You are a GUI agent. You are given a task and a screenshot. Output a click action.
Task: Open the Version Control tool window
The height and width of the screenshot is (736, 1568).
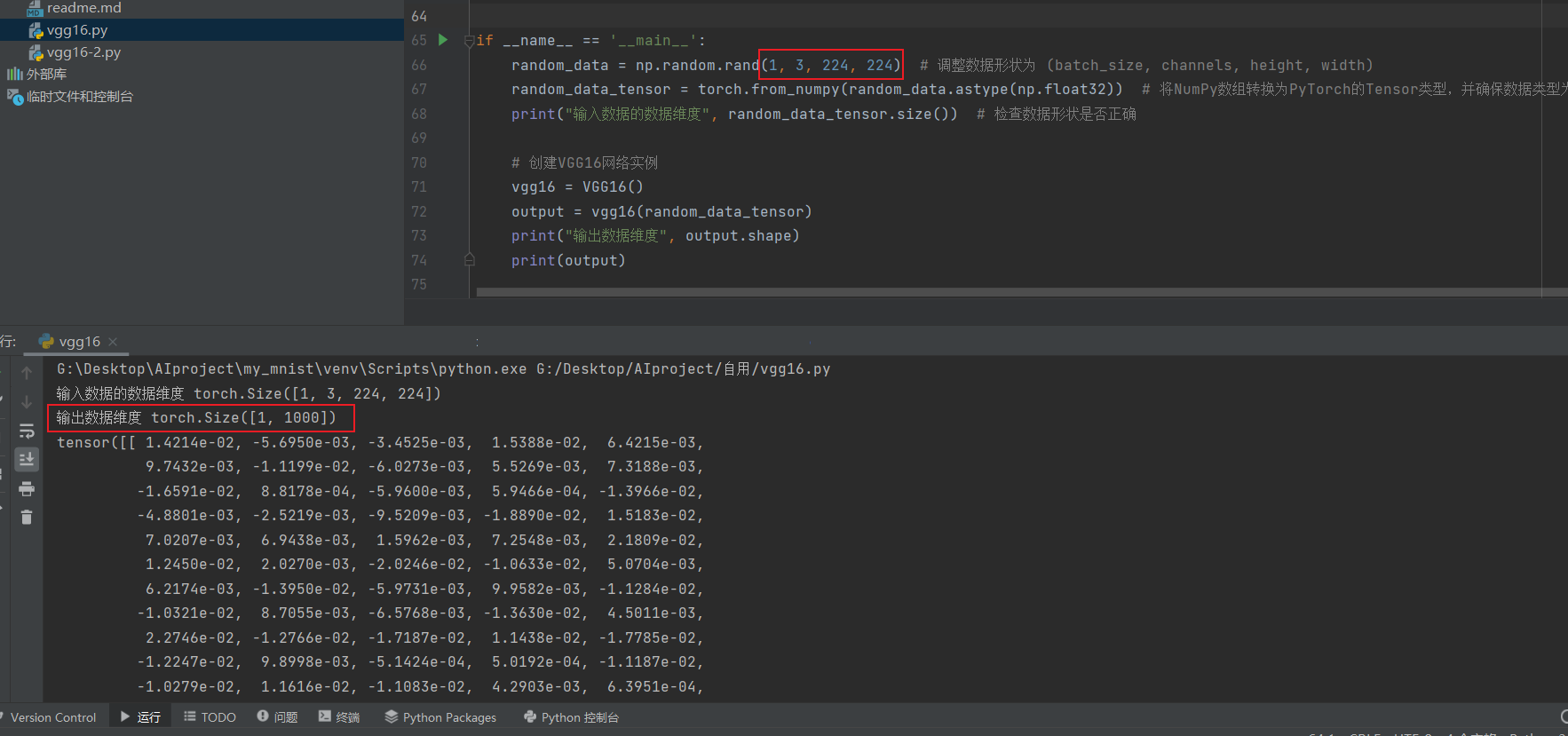pos(52,717)
